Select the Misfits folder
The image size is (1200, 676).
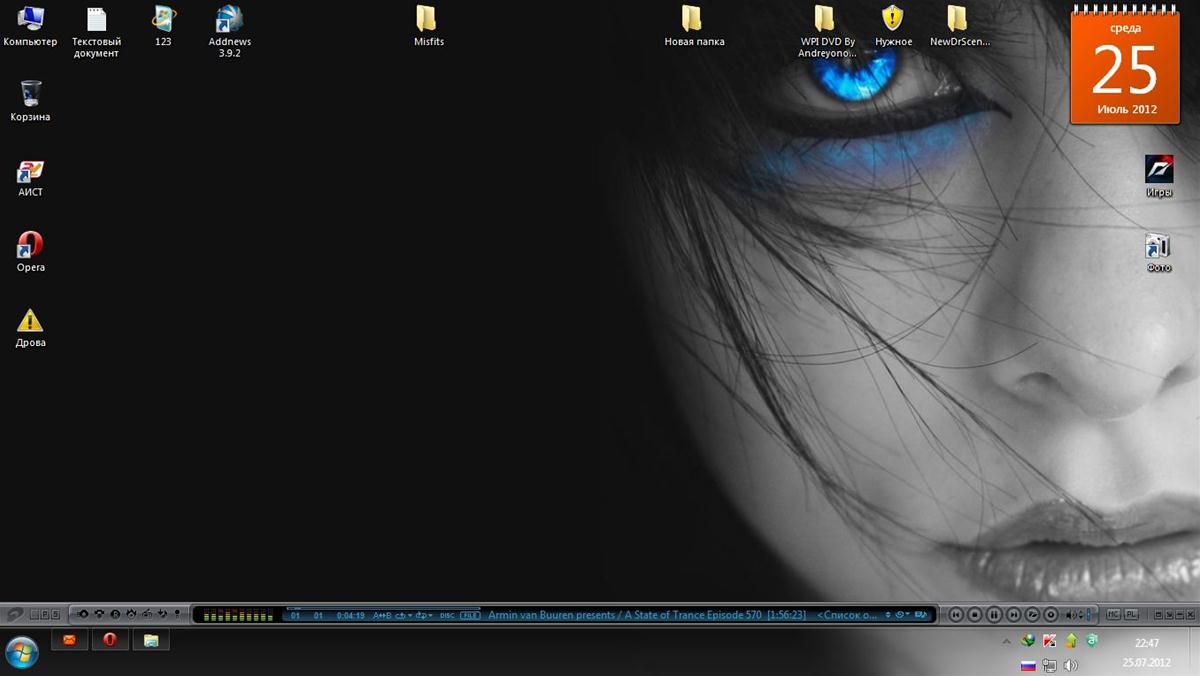[428, 26]
